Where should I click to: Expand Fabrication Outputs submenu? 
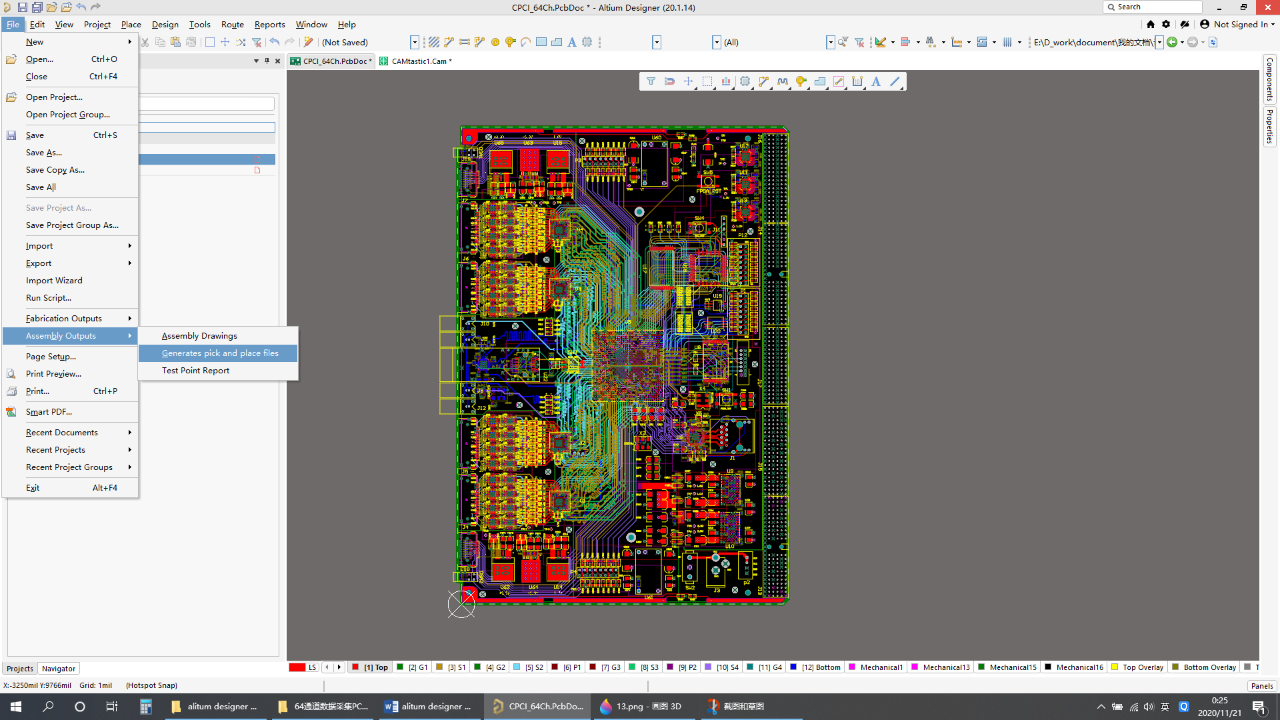coord(69,318)
